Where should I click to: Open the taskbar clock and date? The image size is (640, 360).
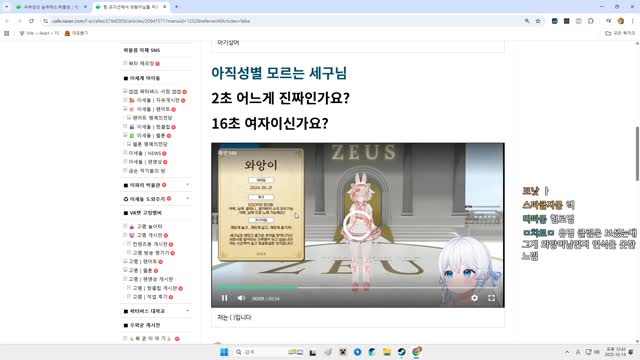click(x=615, y=352)
